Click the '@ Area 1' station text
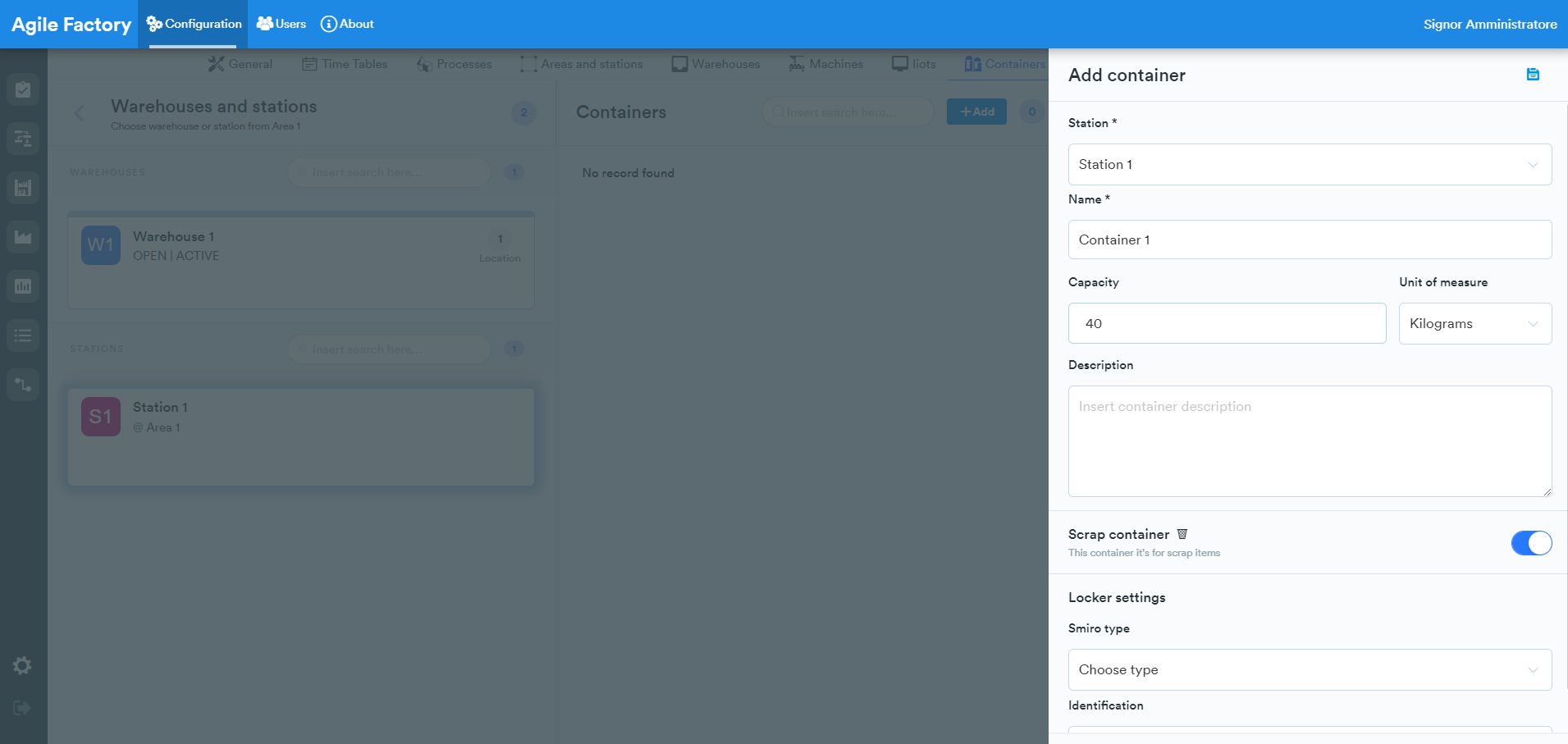1568x744 pixels. point(157,427)
